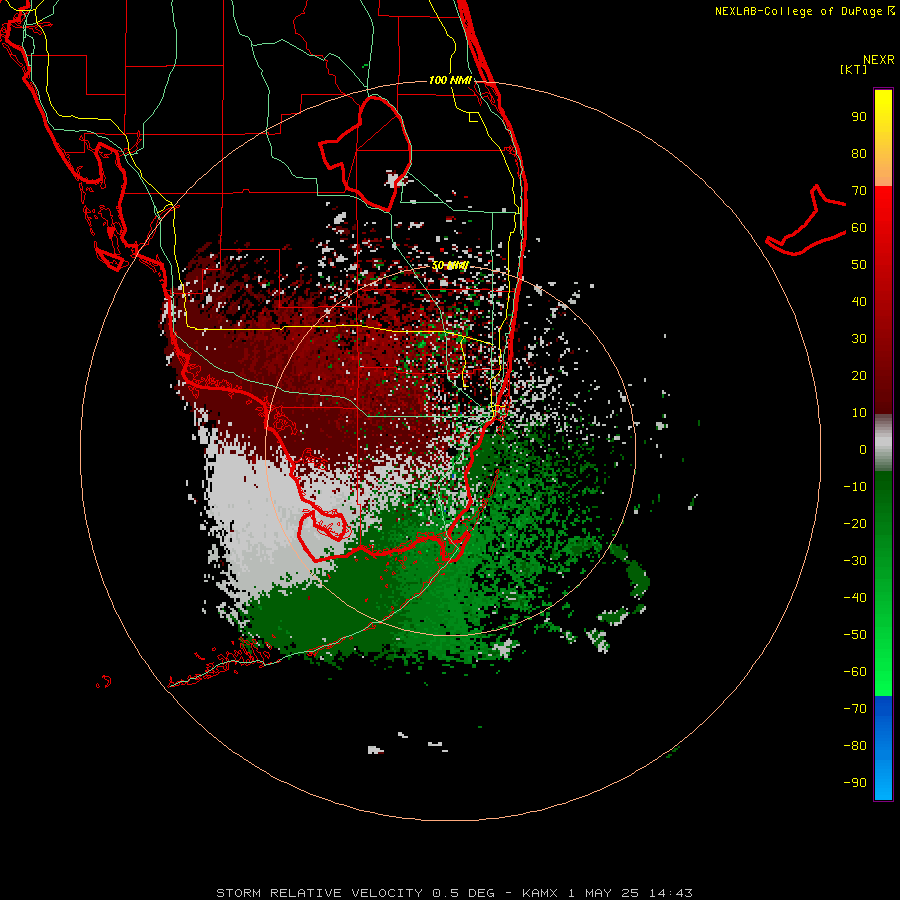Click the -40 value on the velocity scale
The width and height of the screenshot is (900, 900).
click(855, 598)
